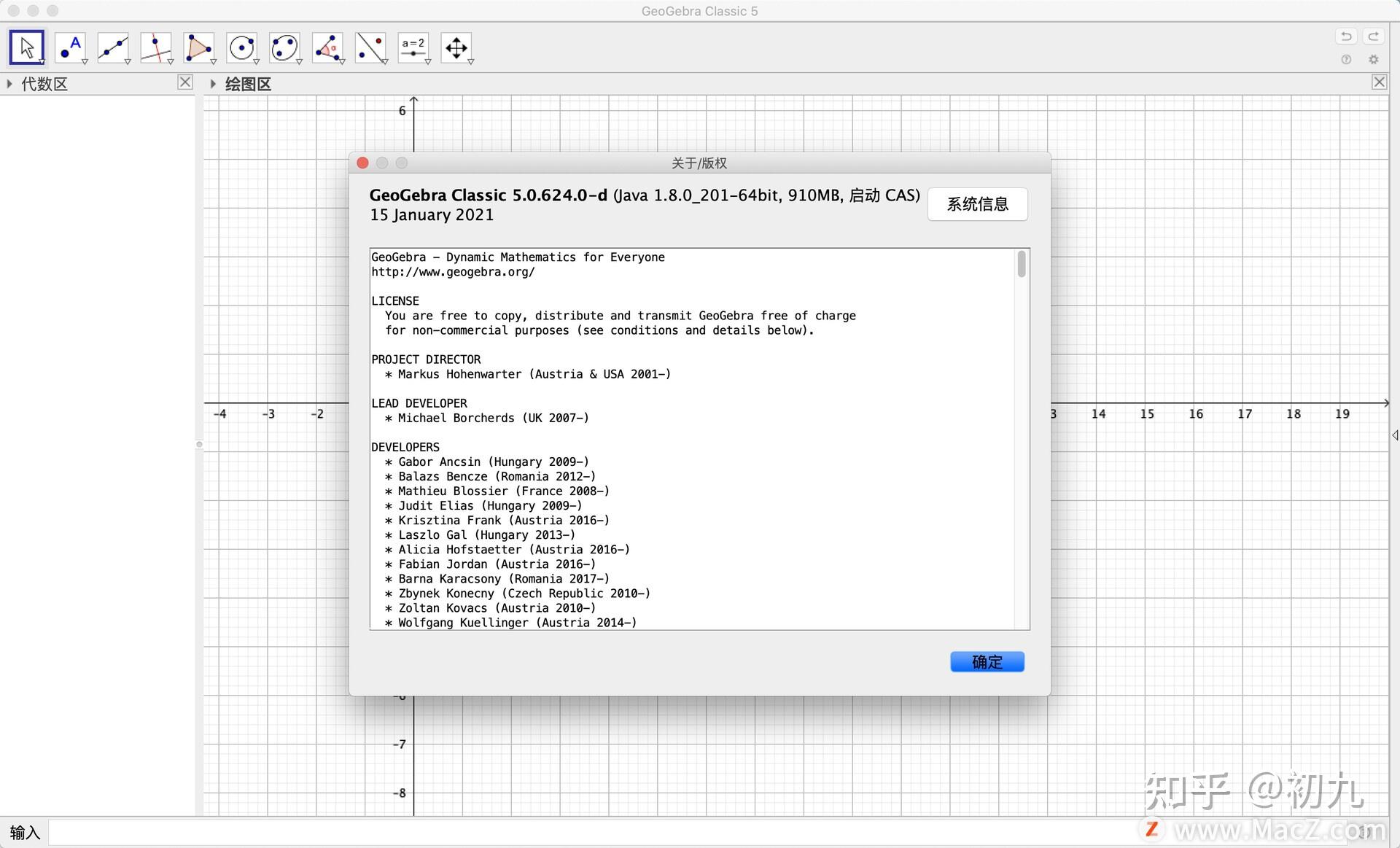This screenshot has width=1400, height=848.
Task: Click the PROJECT DIRECTOR heading
Action: click(426, 359)
